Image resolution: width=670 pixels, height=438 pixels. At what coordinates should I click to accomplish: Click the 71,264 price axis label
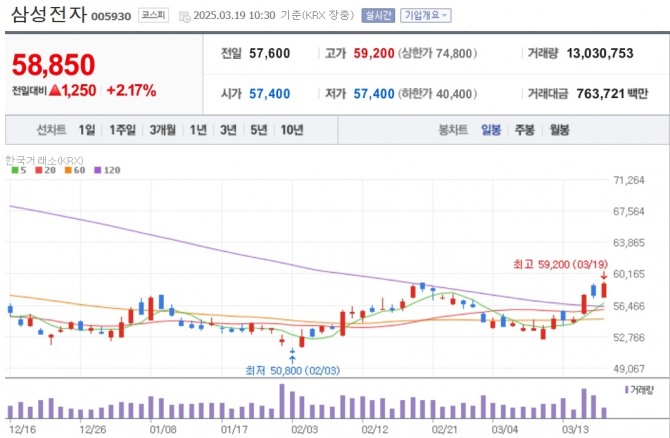pyautogui.click(x=629, y=180)
